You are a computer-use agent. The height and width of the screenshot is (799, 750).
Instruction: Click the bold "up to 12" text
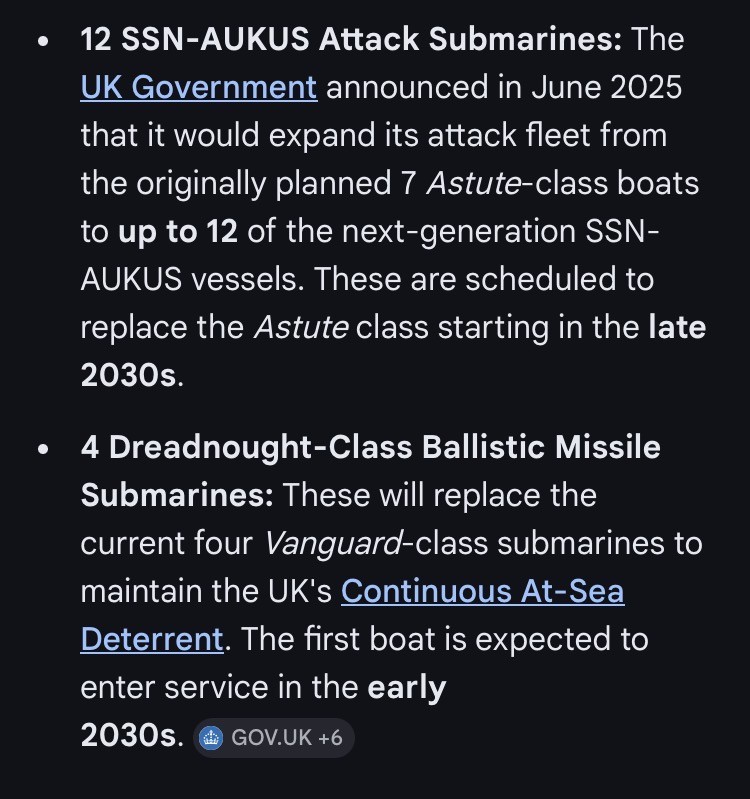tap(178, 231)
